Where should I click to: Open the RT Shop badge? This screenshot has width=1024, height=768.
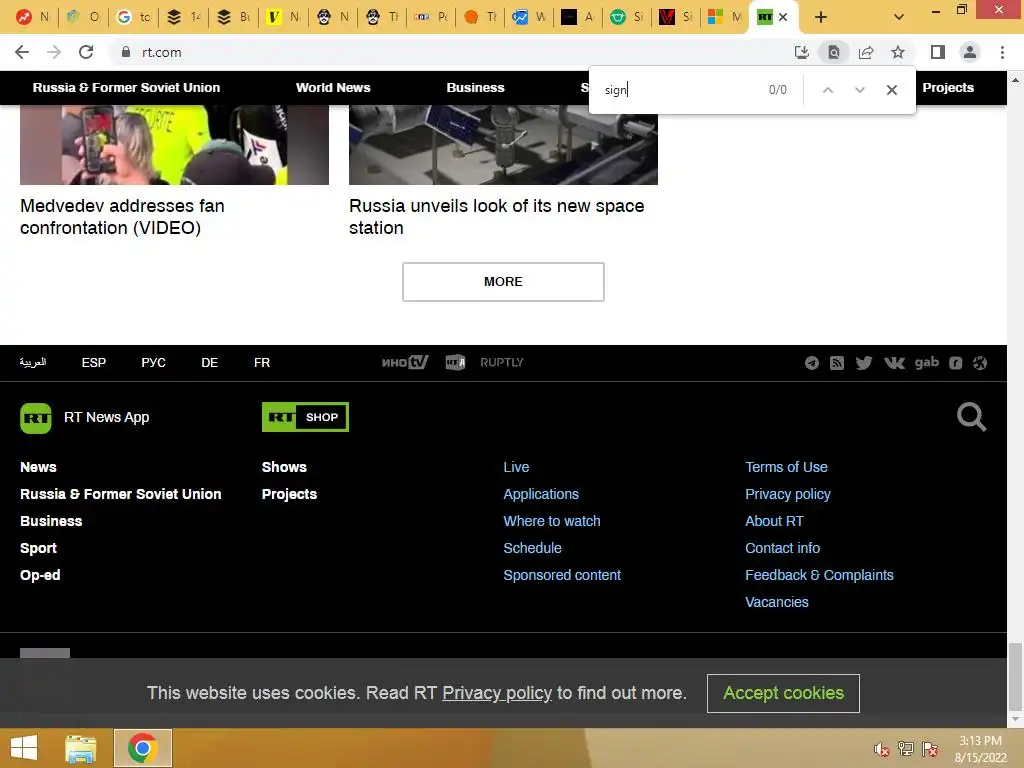pyautogui.click(x=305, y=417)
